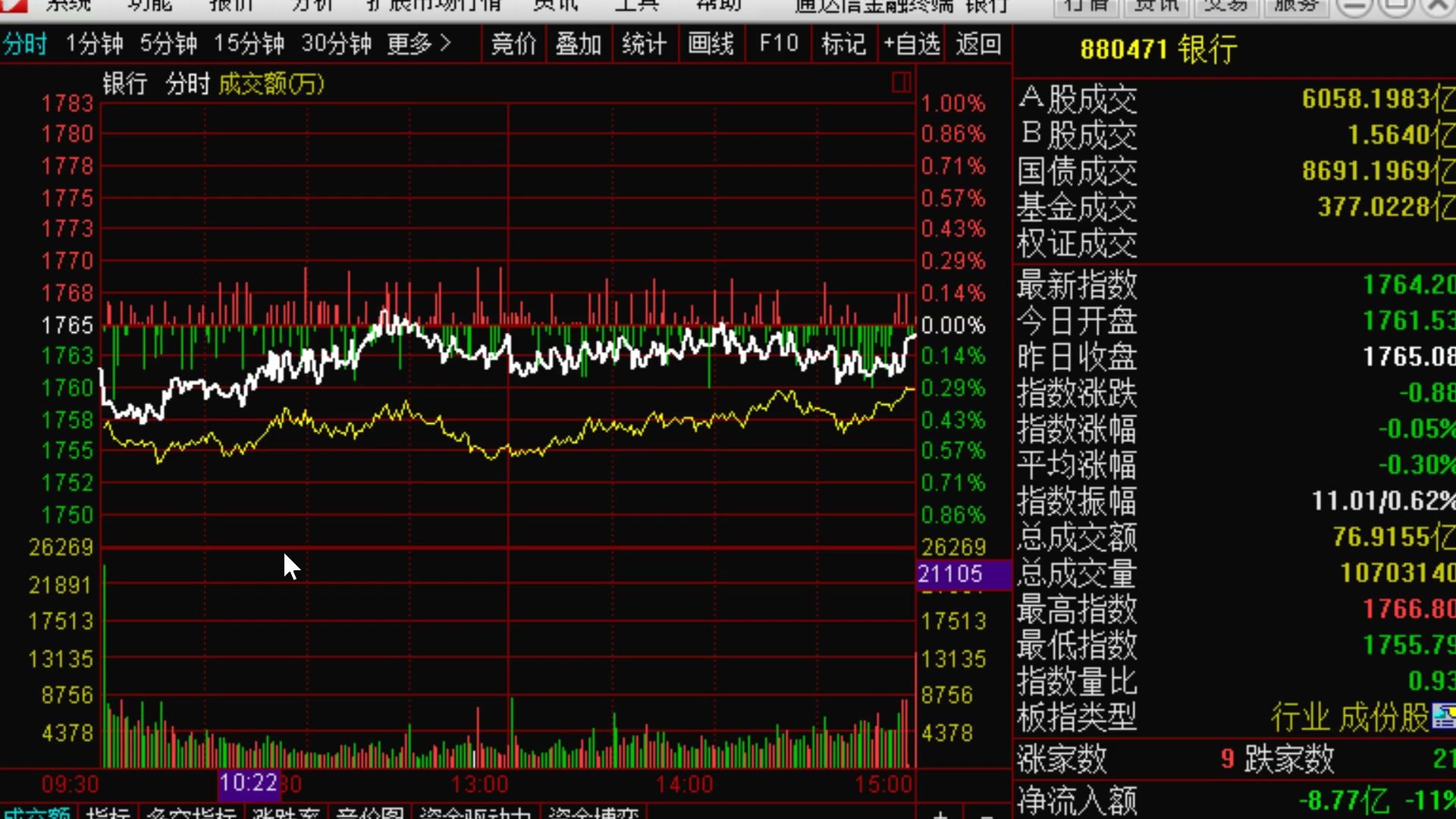
Task: Open the 行业 成份股 link
Action: [1350, 717]
